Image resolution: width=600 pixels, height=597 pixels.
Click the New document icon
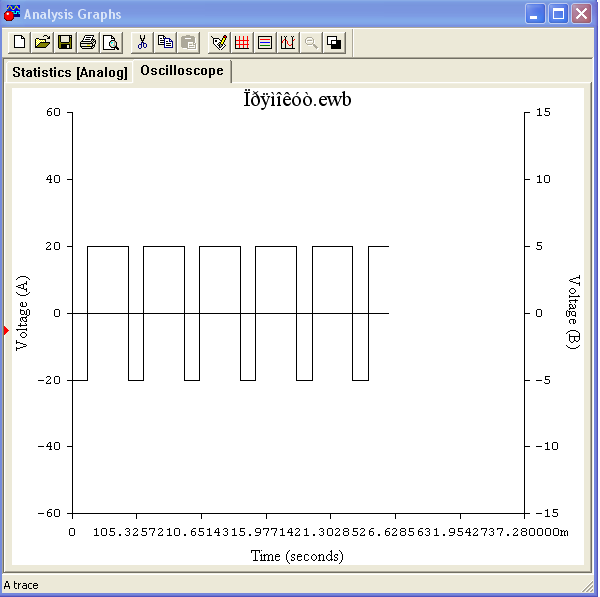(x=20, y=42)
